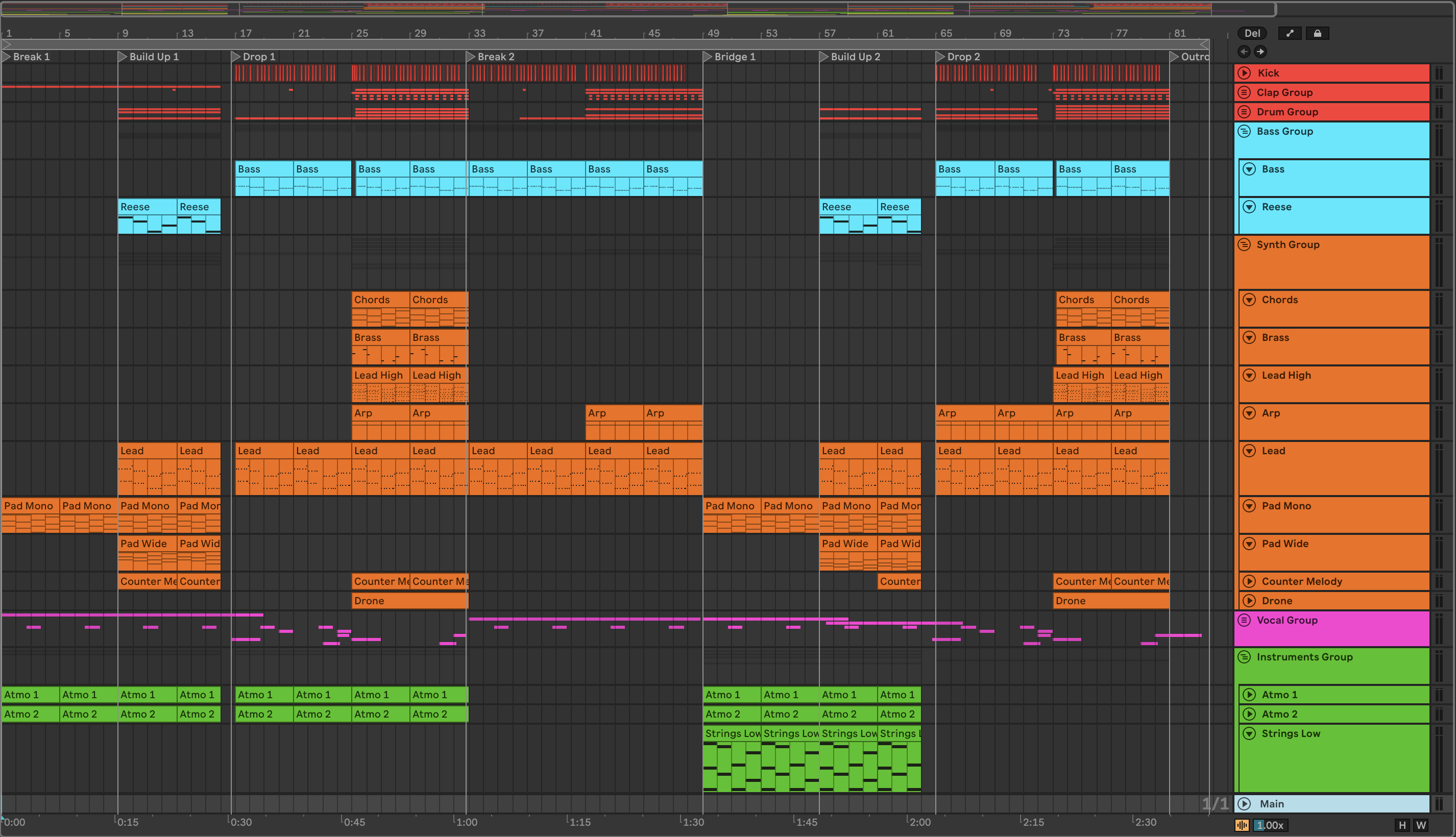Jump to the Drop 1 locator
Viewport: 1456px width, 837px height.
coord(235,56)
